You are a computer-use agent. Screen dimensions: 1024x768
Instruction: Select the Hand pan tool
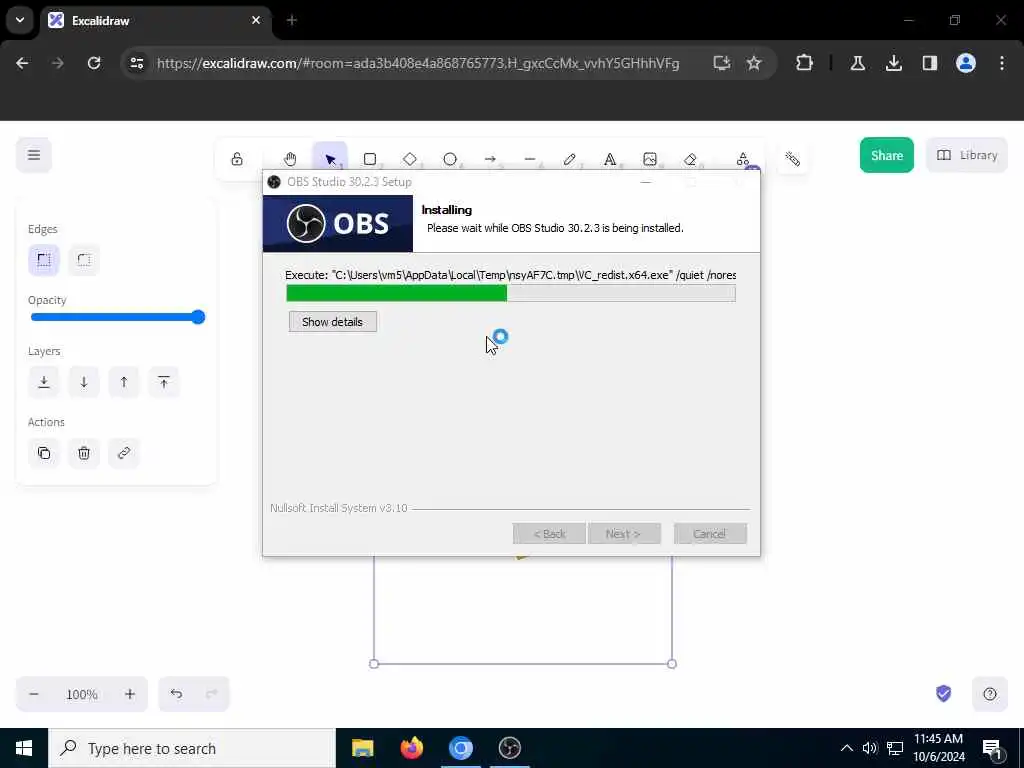click(x=290, y=159)
